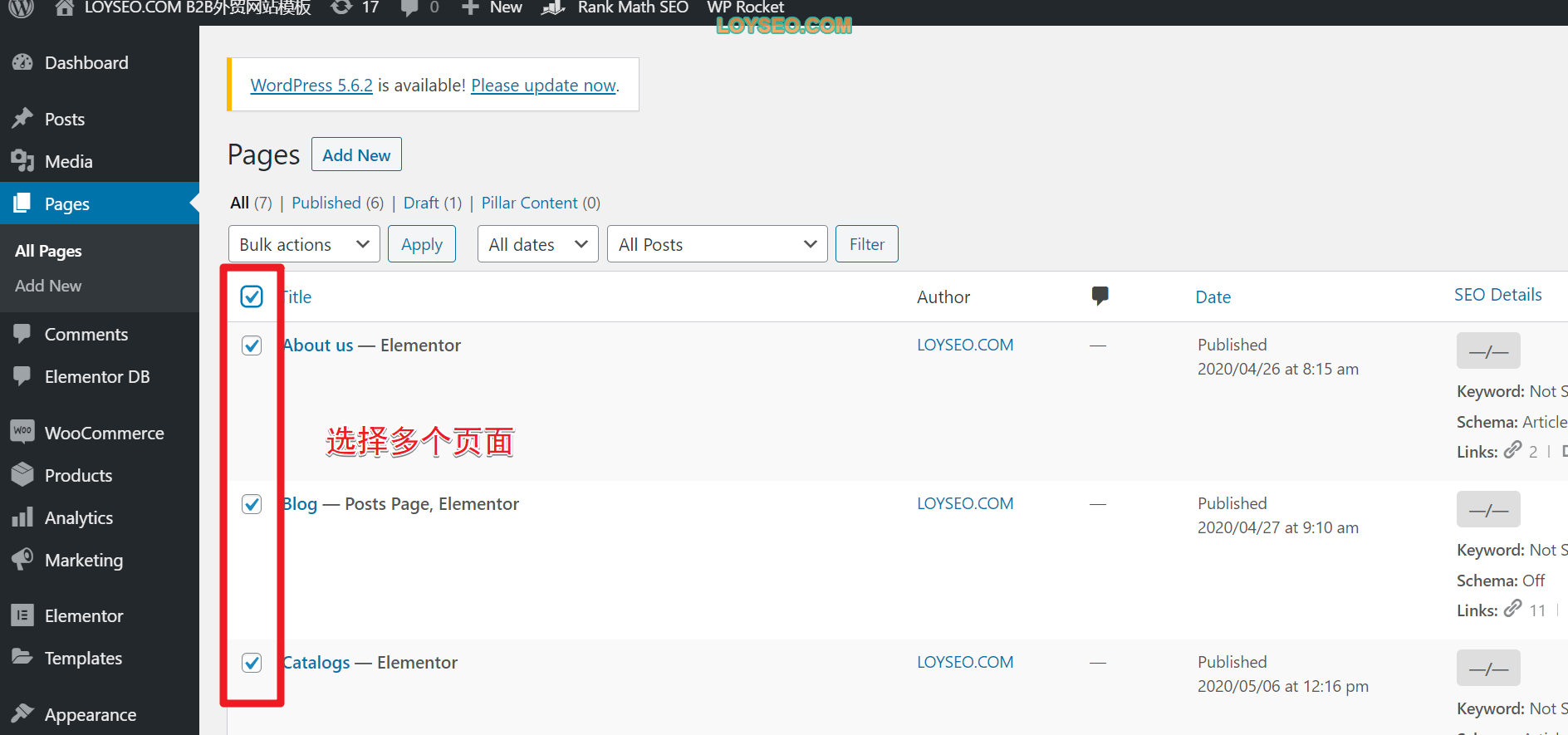This screenshot has height=735, width=1568.
Task: Click the Marketing megaphone icon
Action: [x=22, y=559]
